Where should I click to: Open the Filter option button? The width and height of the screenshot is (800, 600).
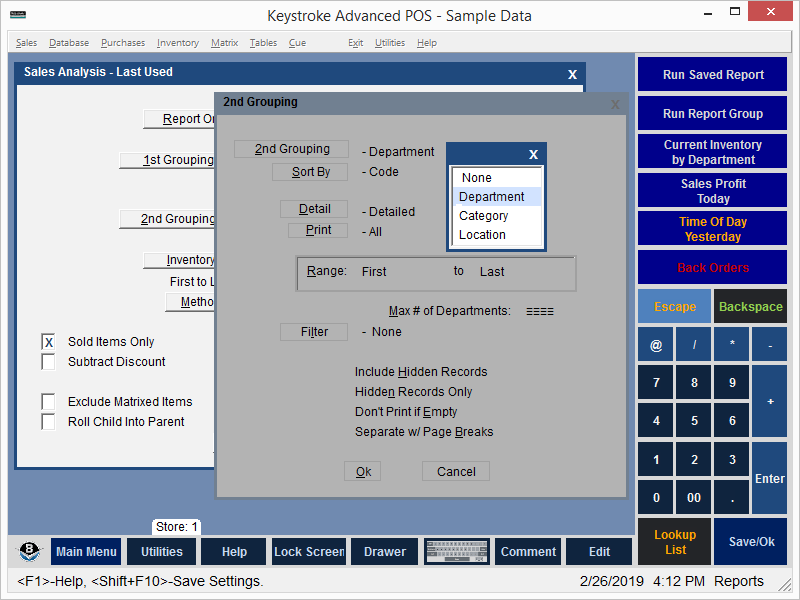(x=314, y=332)
